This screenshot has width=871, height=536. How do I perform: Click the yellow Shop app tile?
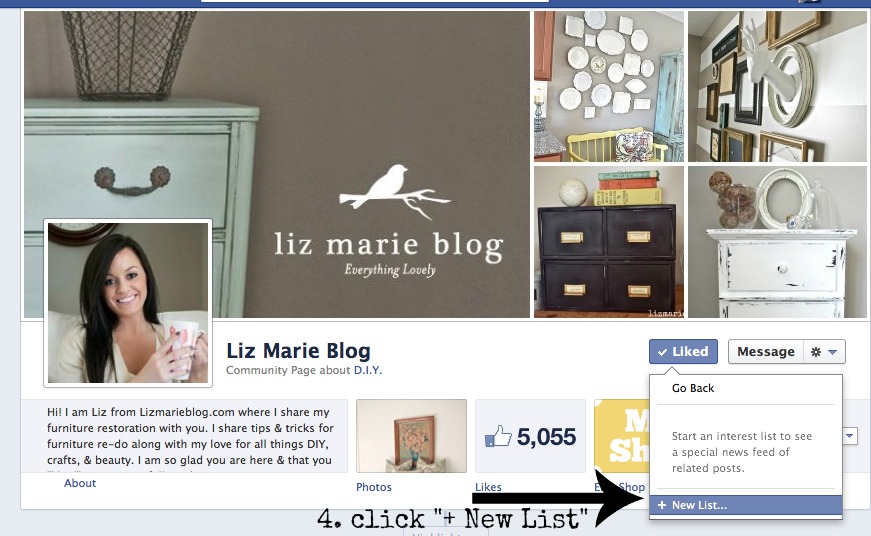click(622, 436)
